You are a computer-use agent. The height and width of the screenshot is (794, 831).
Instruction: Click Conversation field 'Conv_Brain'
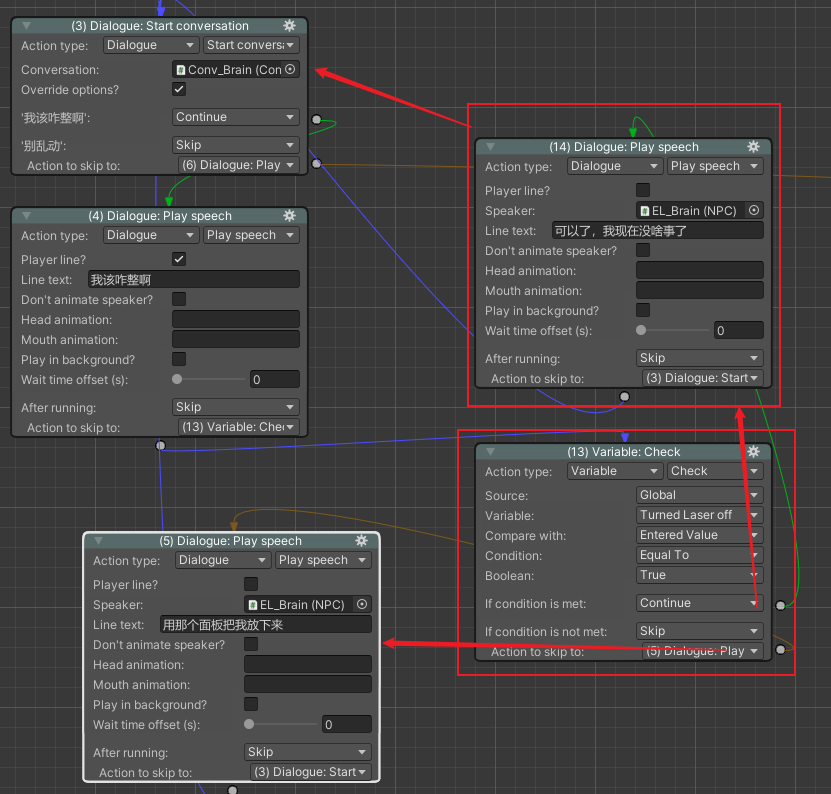click(x=236, y=69)
